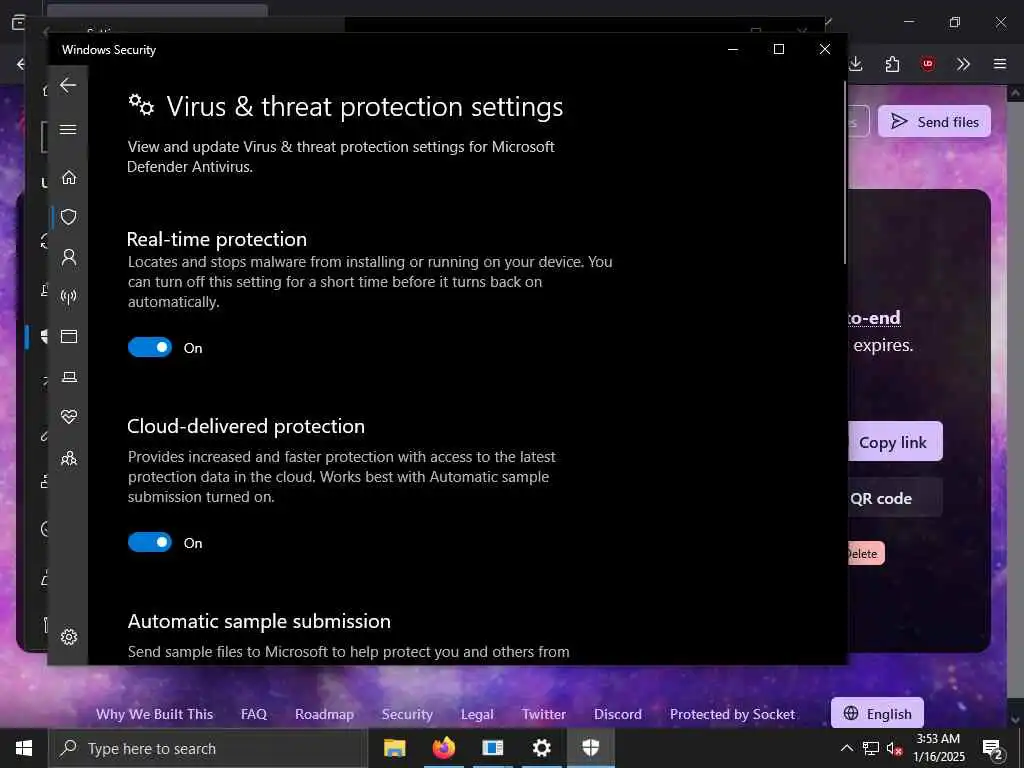Select Virus & threat protection shield icon
The height and width of the screenshot is (768, 1024).
pyautogui.click(x=69, y=217)
